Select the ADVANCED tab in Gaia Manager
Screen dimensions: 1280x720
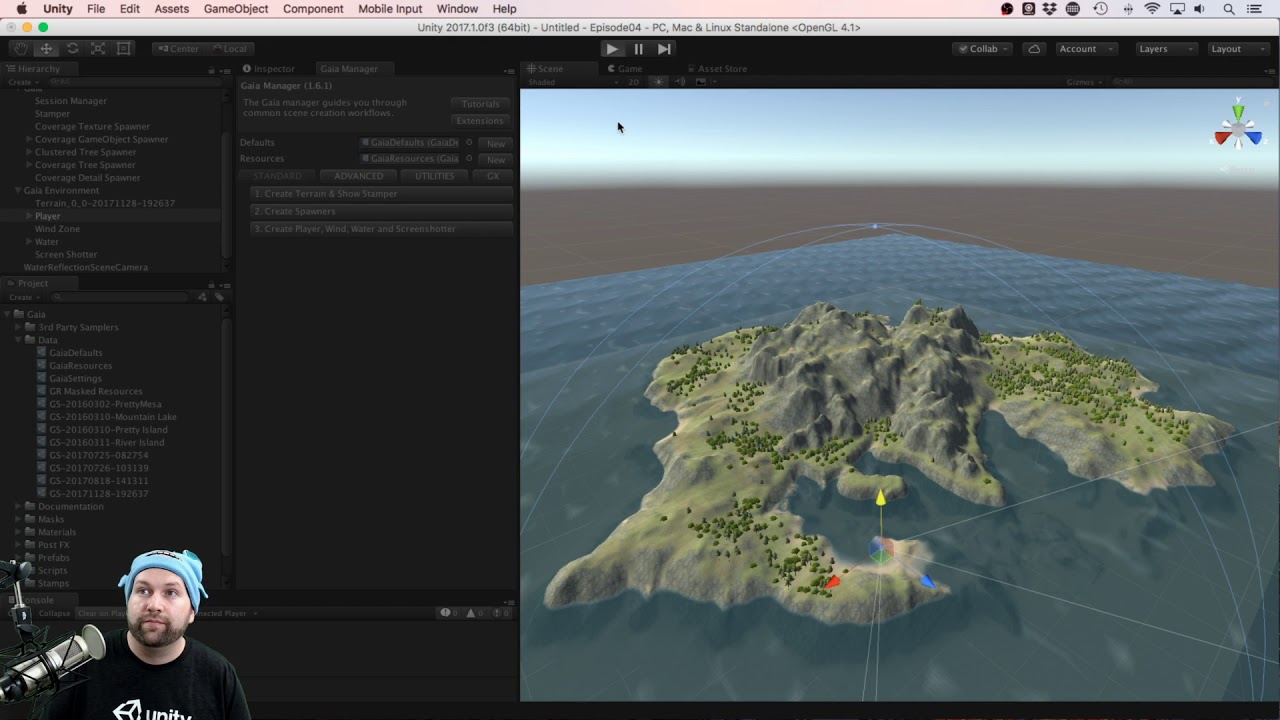(358, 176)
